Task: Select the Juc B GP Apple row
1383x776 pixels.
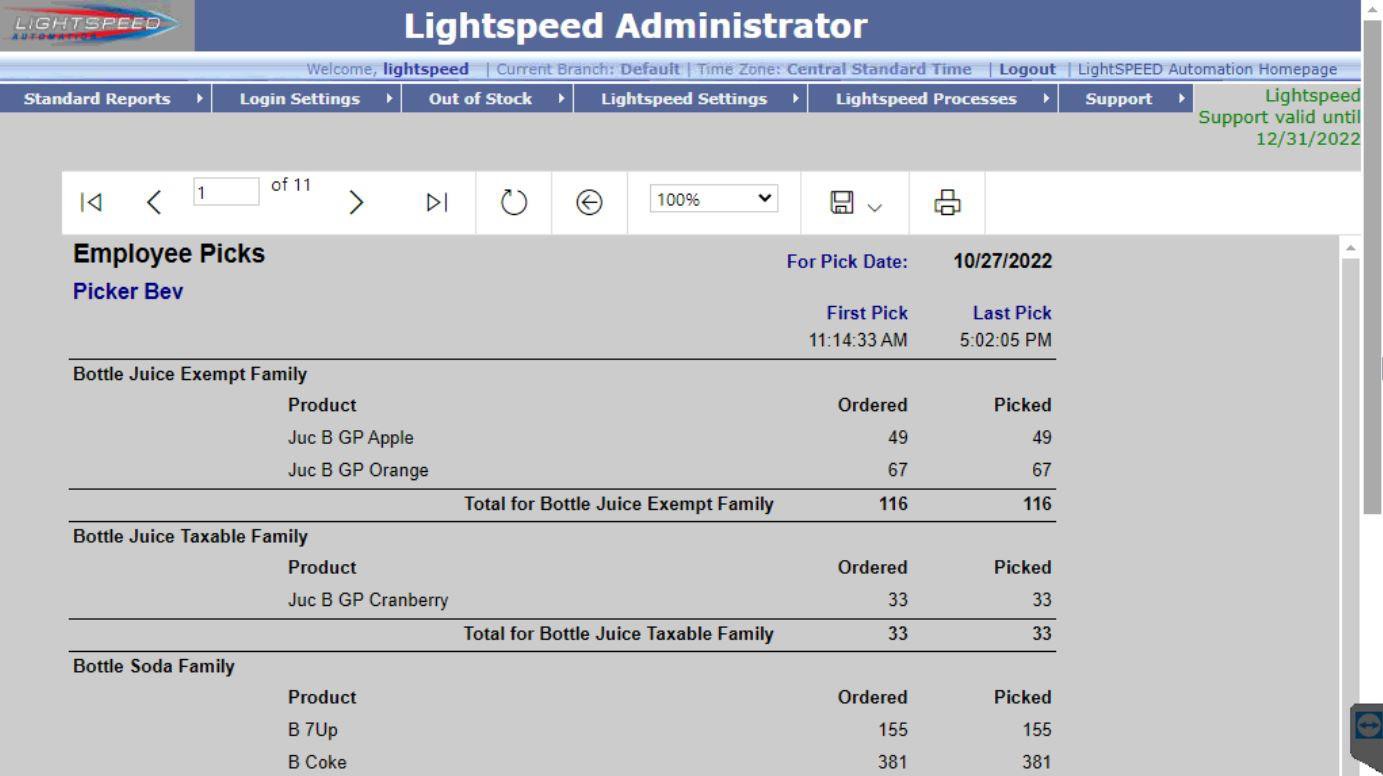Action: tap(562, 437)
